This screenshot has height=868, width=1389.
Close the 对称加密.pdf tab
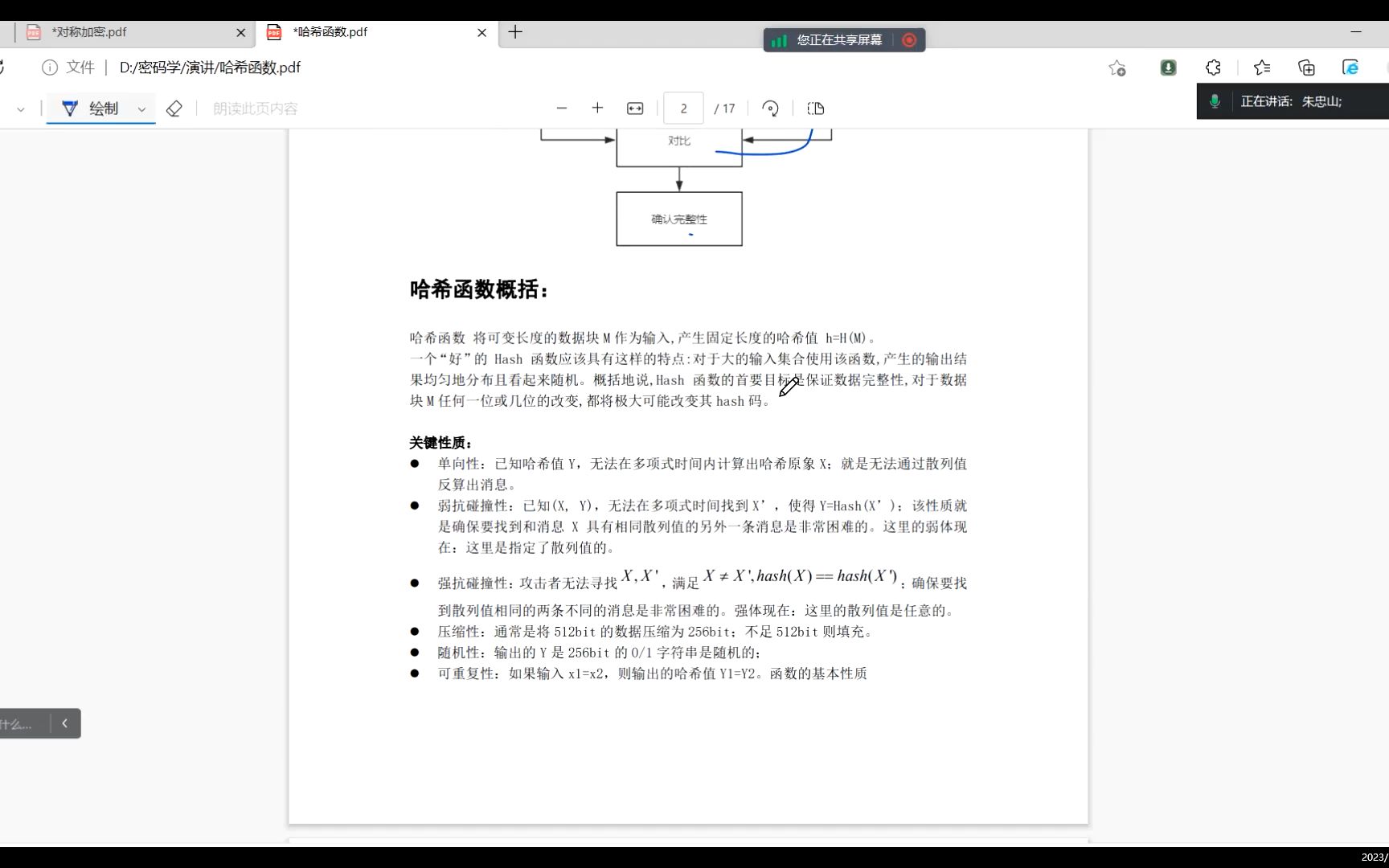coord(240,33)
